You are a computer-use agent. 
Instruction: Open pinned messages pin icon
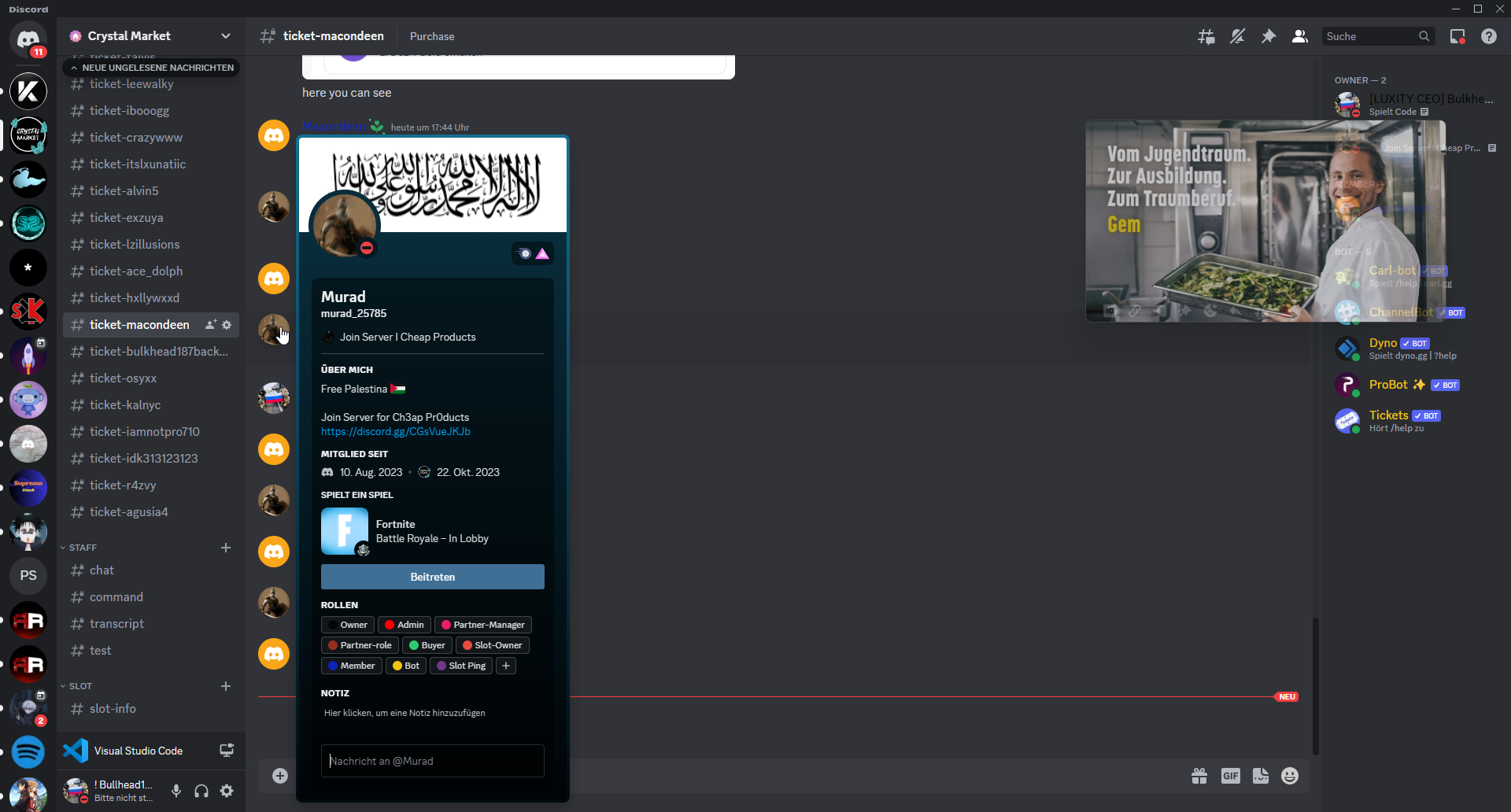point(1269,36)
